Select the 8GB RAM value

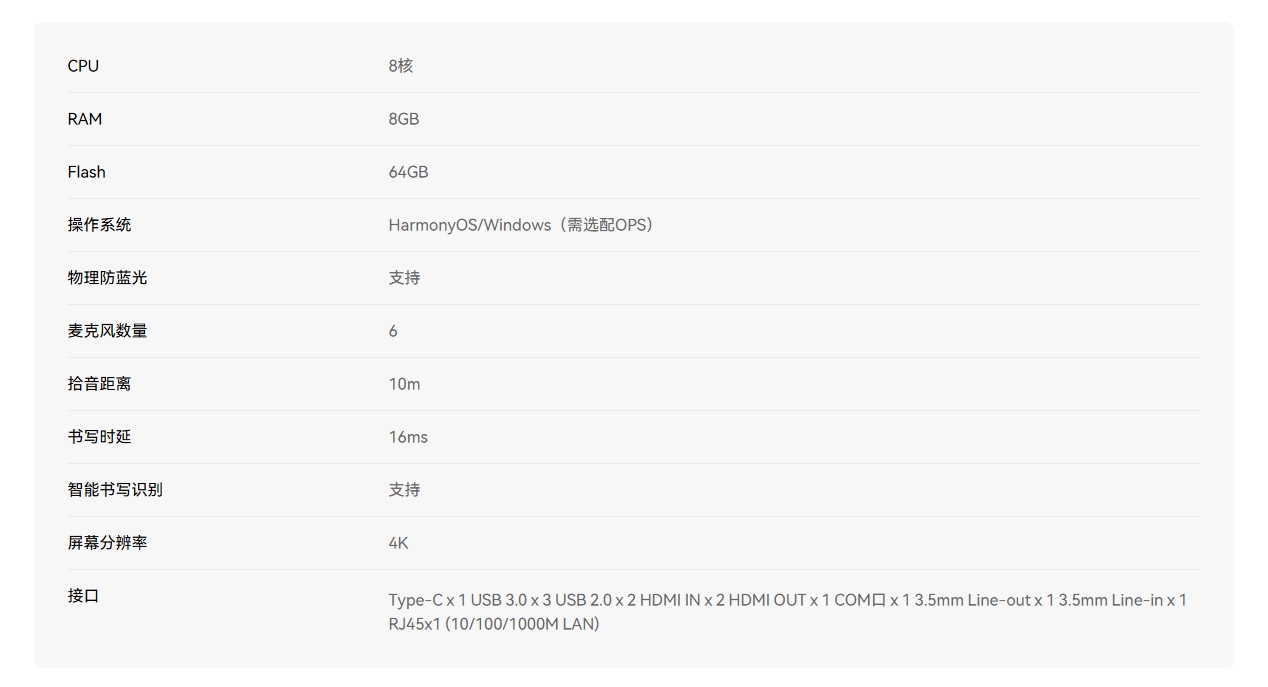click(x=404, y=119)
